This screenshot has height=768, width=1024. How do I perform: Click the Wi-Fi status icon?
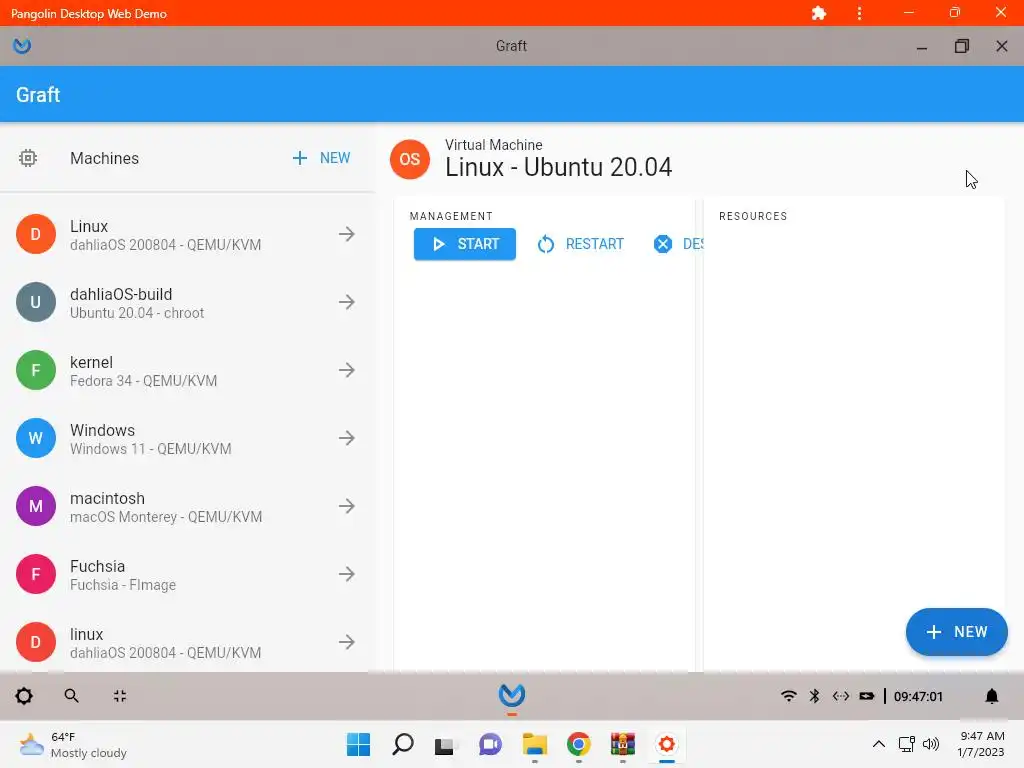pyautogui.click(x=789, y=696)
